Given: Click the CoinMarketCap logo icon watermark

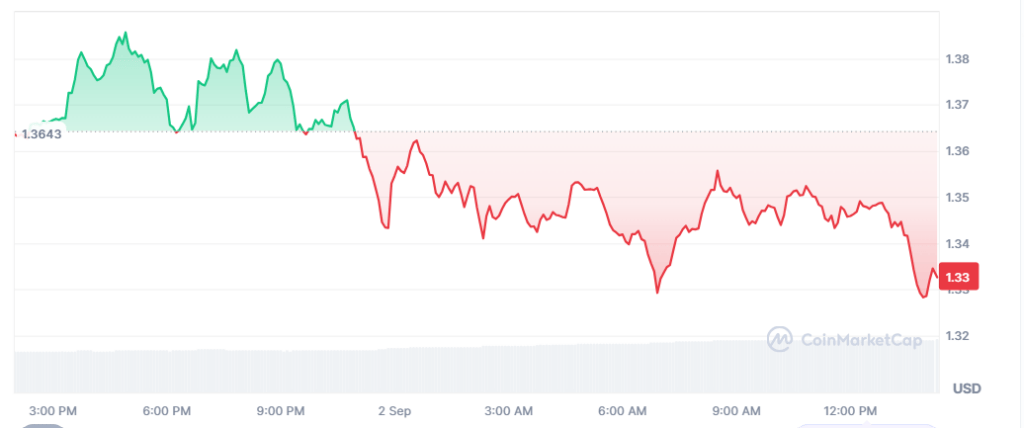Looking at the screenshot, I should coord(780,340).
